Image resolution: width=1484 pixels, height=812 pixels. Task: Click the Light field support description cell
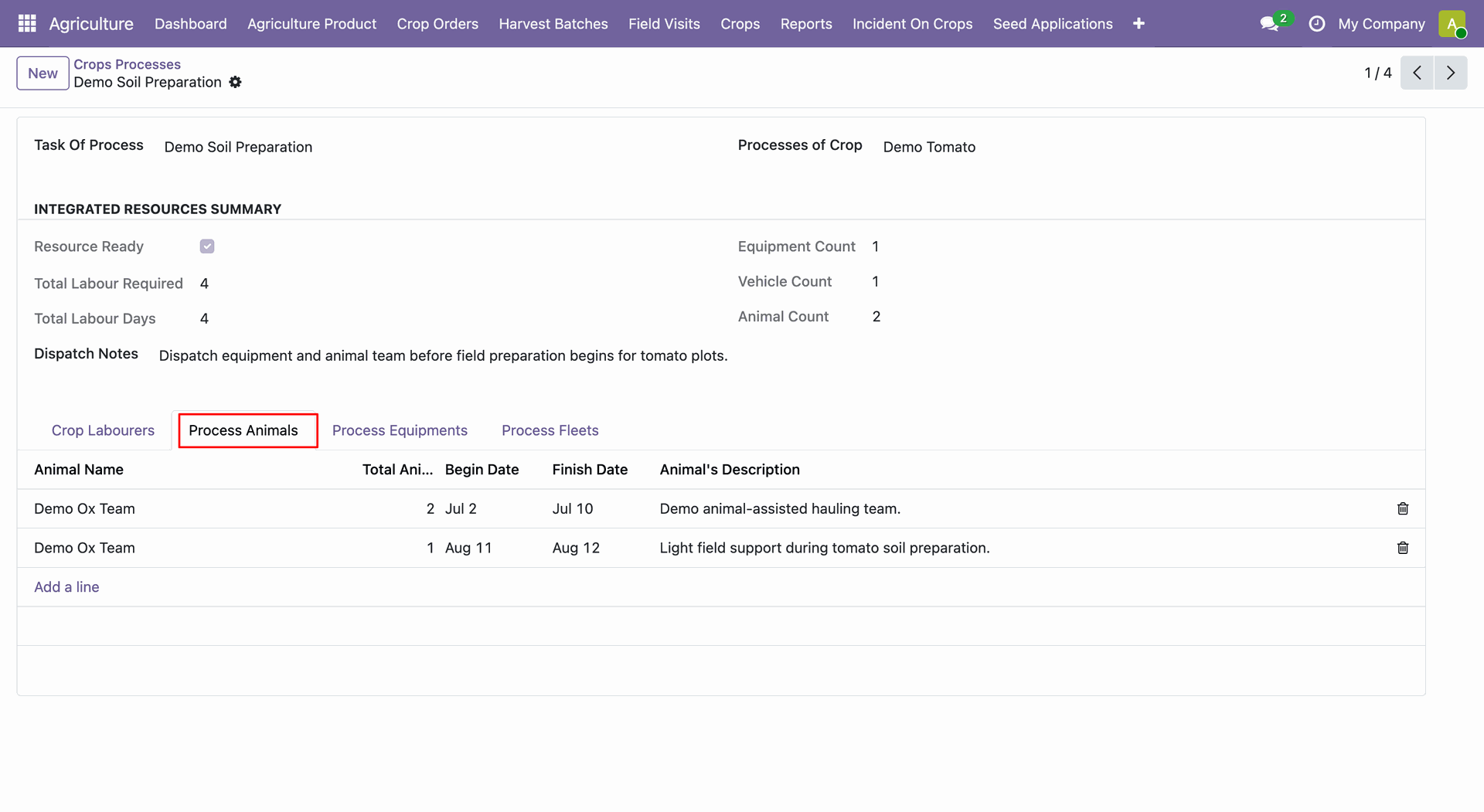coord(825,548)
